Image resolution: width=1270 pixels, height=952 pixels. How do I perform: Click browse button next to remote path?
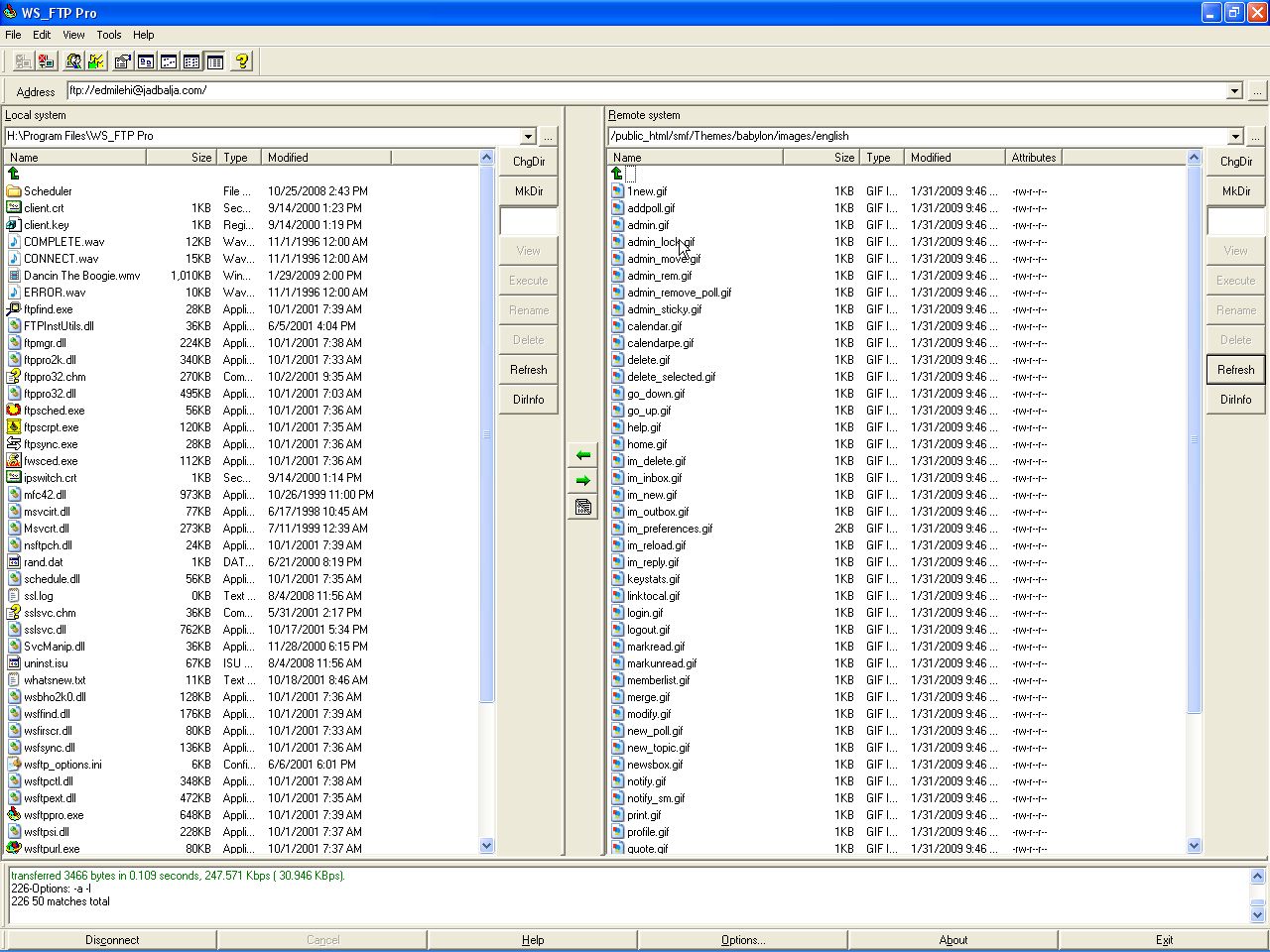click(1256, 137)
